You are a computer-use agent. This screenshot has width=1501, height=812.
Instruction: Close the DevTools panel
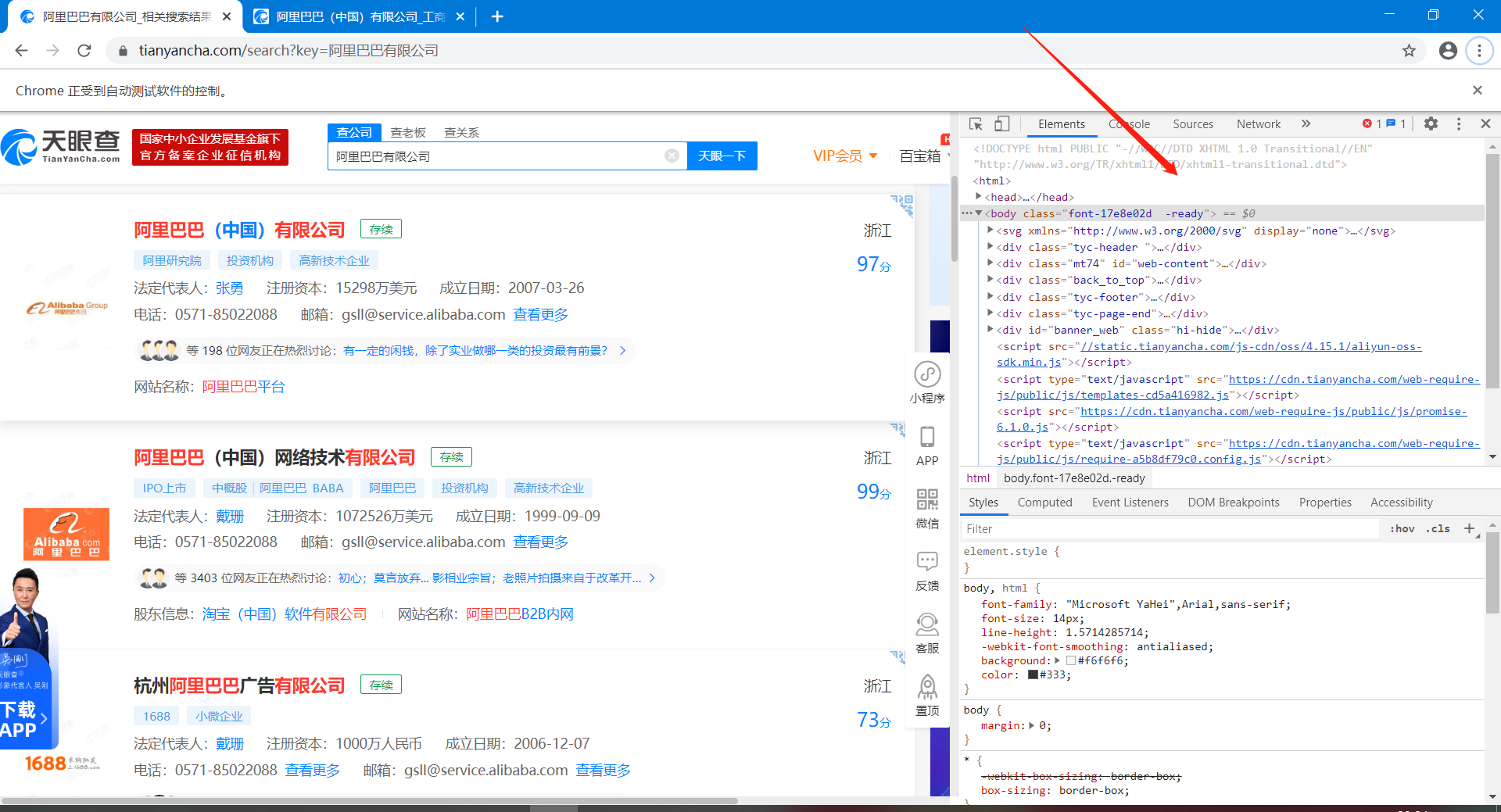[x=1485, y=123]
